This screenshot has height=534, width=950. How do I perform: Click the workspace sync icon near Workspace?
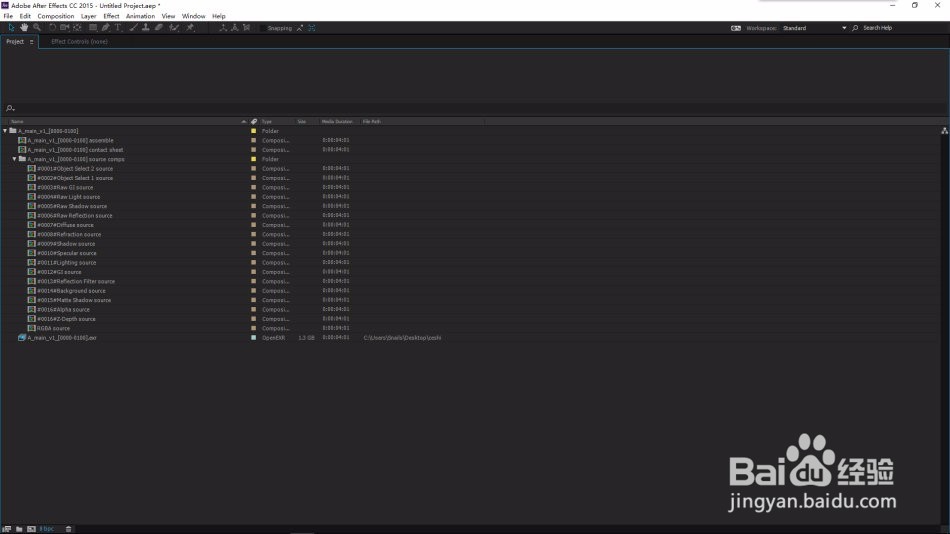pyautogui.click(x=736, y=28)
